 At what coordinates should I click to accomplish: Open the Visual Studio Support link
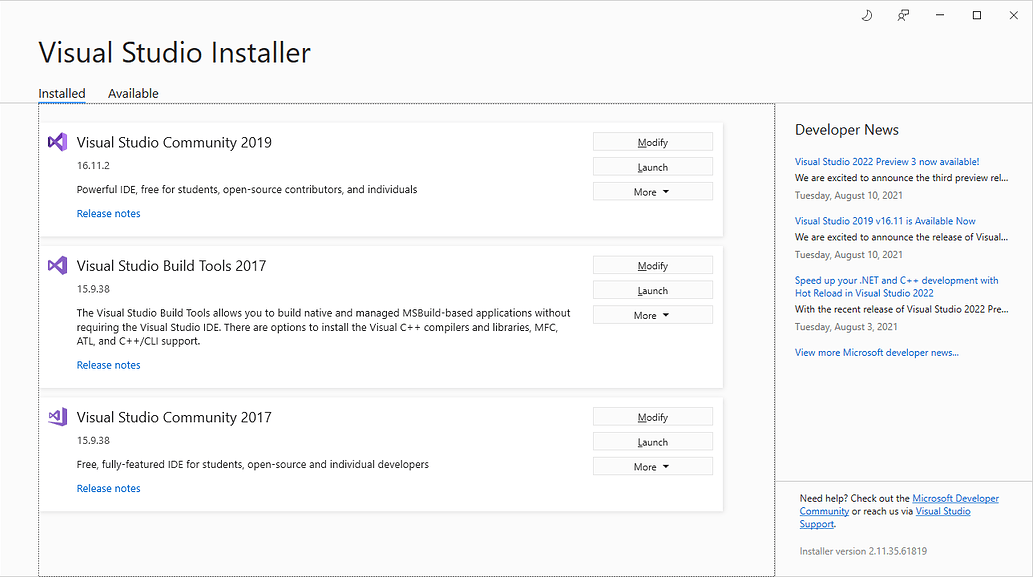point(885,517)
